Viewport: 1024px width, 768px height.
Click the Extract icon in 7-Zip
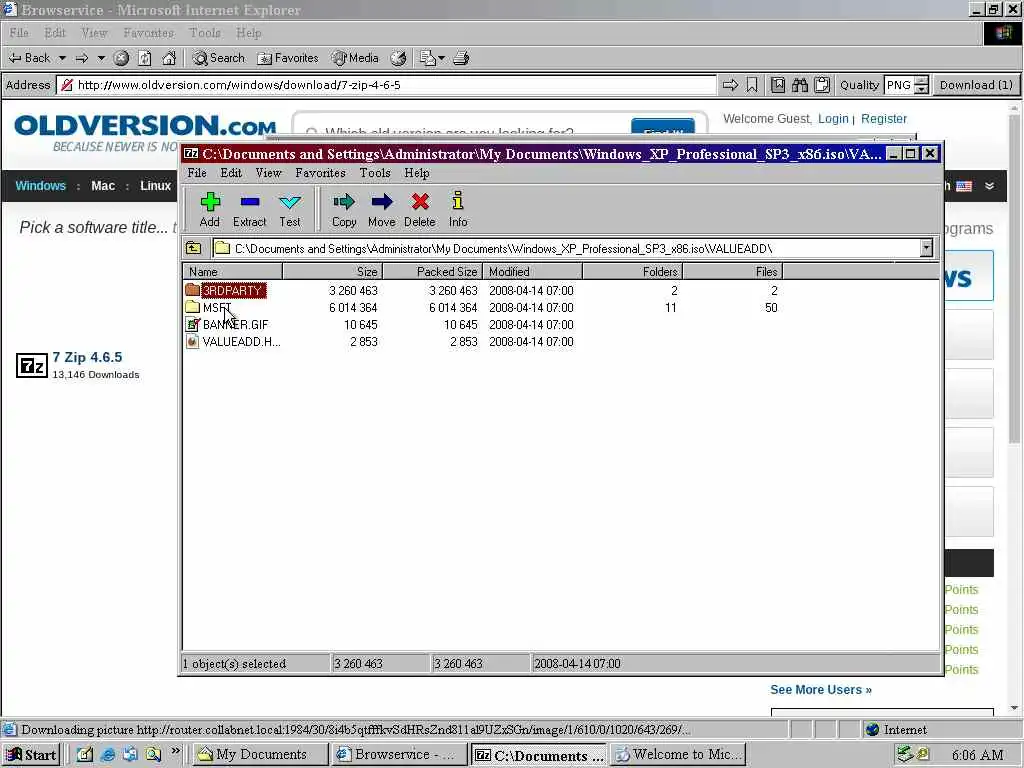(249, 202)
